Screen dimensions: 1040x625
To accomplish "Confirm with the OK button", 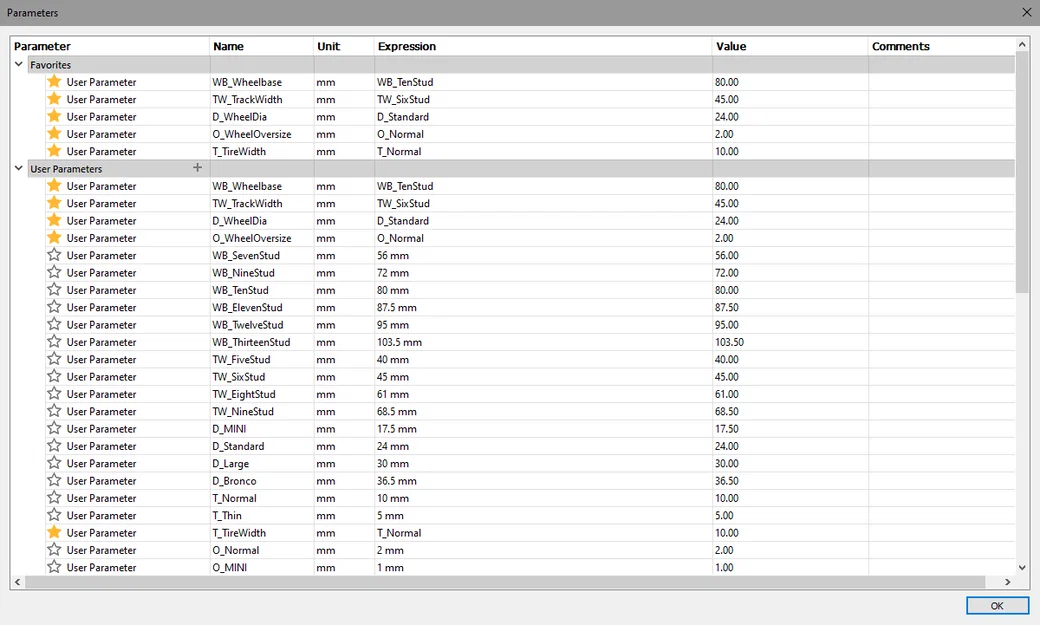I will tap(997, 606).
